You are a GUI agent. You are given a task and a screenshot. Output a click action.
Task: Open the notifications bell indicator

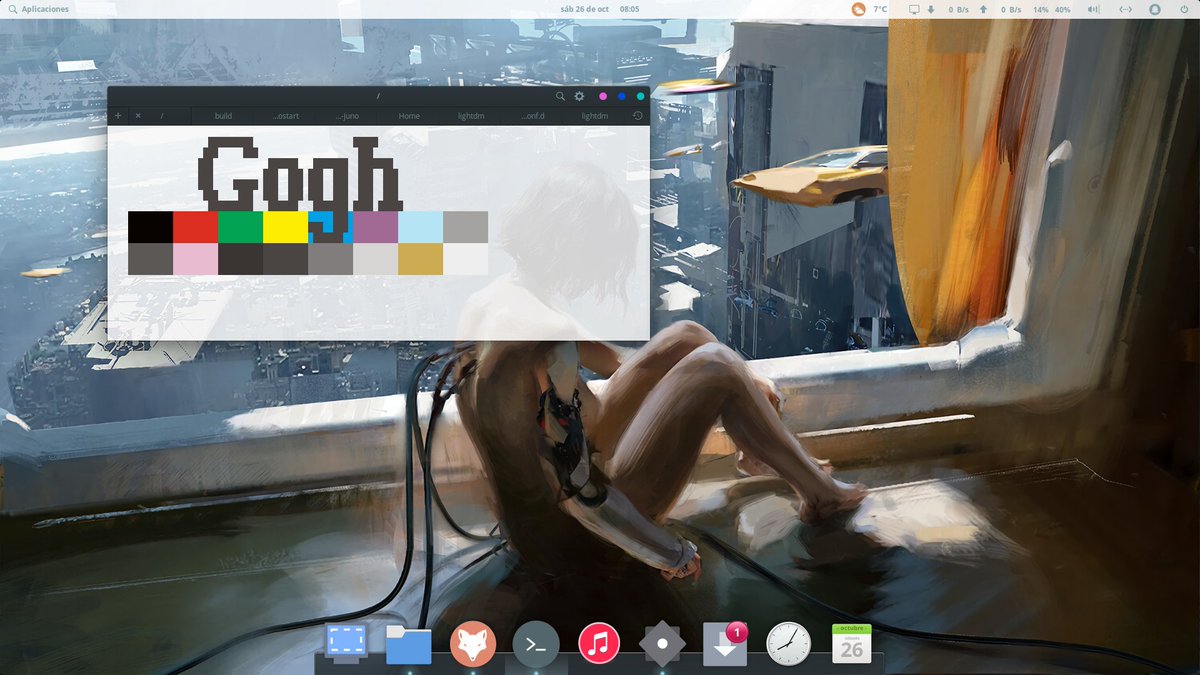[x=1155, y=9]
